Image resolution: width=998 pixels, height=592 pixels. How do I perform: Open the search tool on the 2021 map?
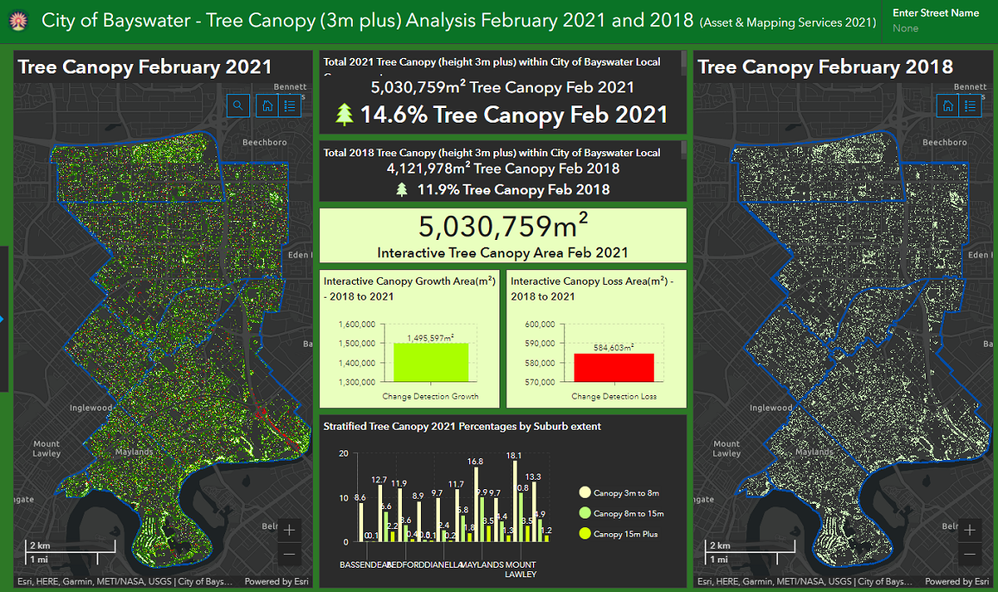(x=237, y=105)
